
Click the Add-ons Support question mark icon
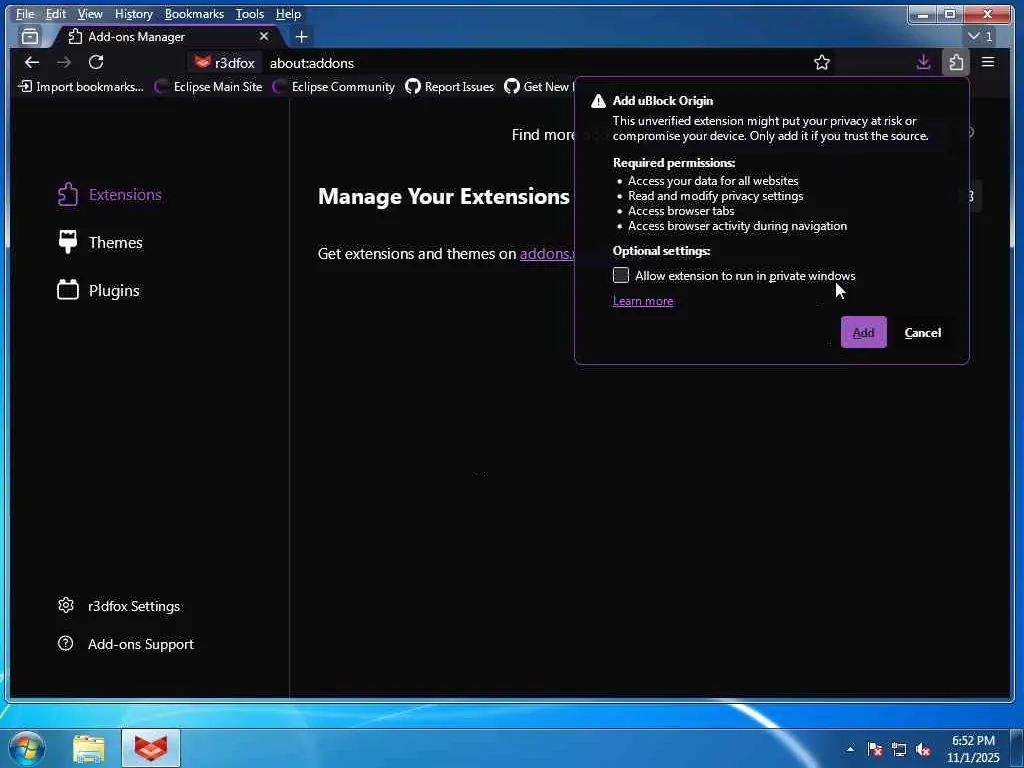click(65, 643)
